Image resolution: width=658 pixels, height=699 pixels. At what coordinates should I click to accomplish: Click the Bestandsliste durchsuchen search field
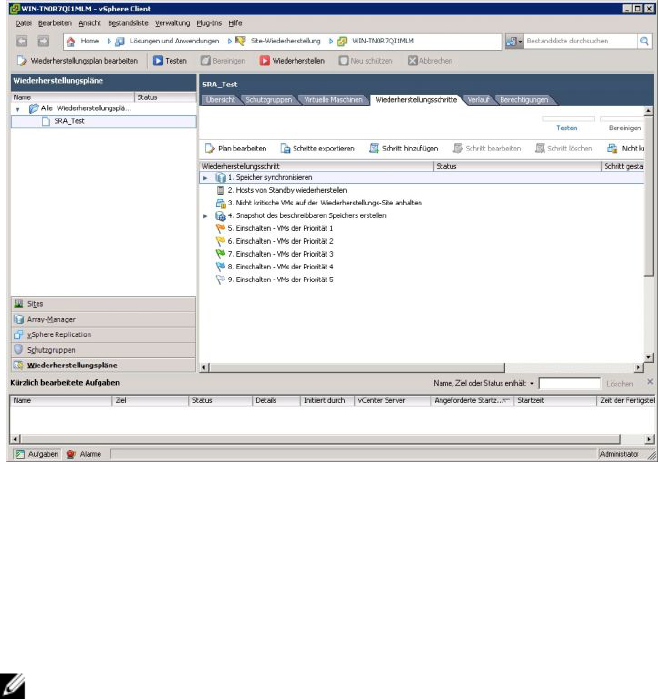click(x=580, y=41)
